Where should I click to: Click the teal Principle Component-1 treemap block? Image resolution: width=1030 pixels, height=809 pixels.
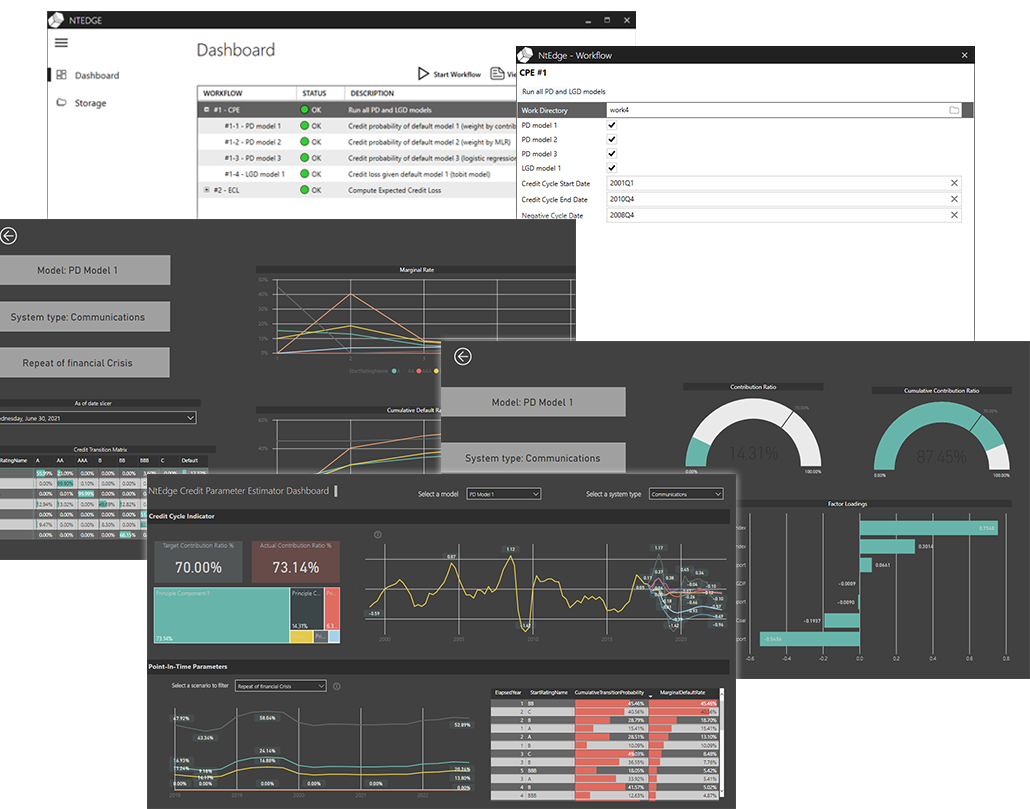221,615
